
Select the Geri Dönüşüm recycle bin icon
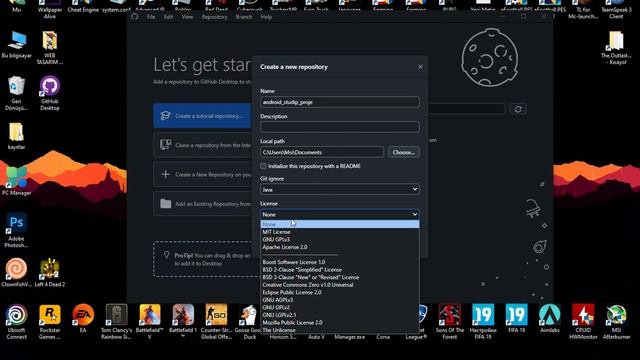click(16, 93)
